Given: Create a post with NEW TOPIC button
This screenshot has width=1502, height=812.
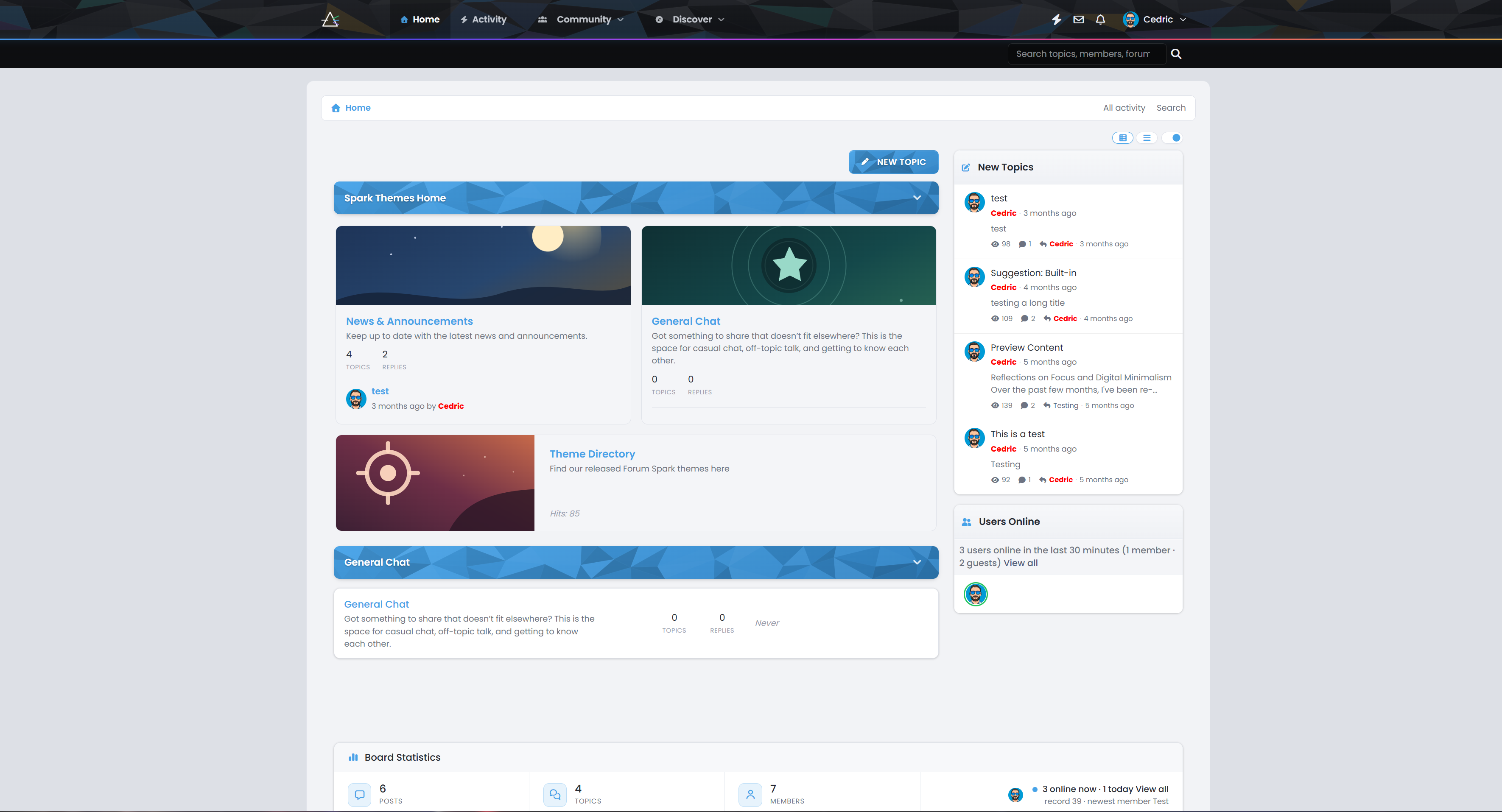Looking at the screenshot, I should coord(893,162).
